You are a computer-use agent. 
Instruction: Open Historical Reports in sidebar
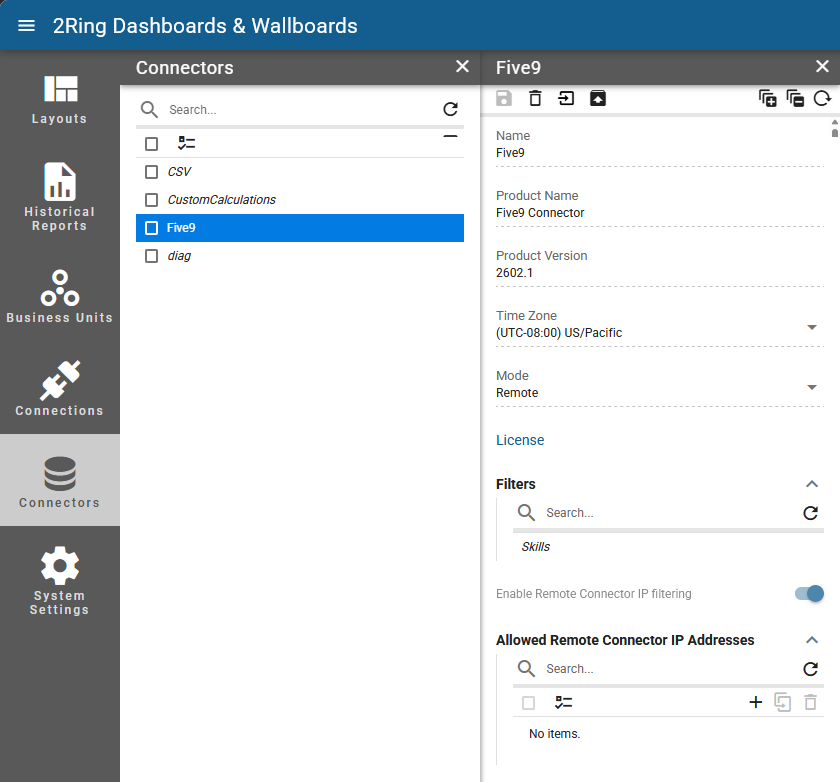tap(59, 197)
